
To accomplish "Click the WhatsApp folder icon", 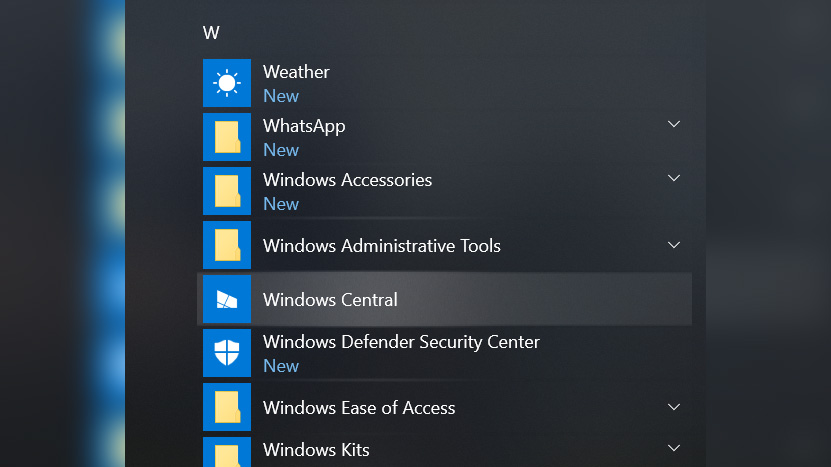I will [227, 137].
